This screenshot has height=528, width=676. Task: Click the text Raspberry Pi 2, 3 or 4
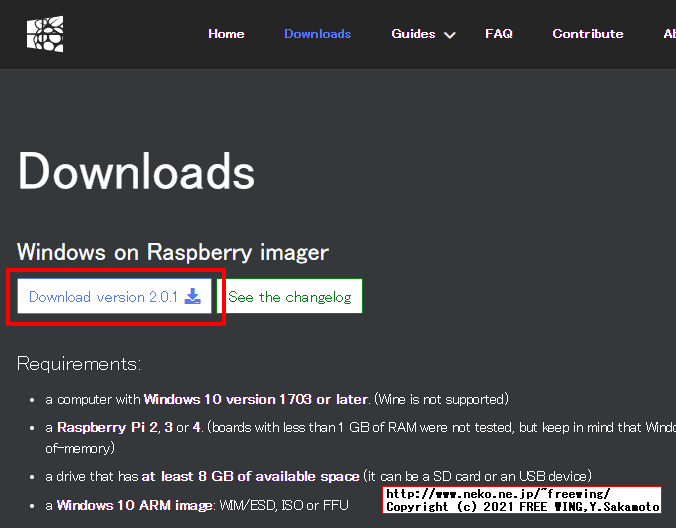coord(129,427)
